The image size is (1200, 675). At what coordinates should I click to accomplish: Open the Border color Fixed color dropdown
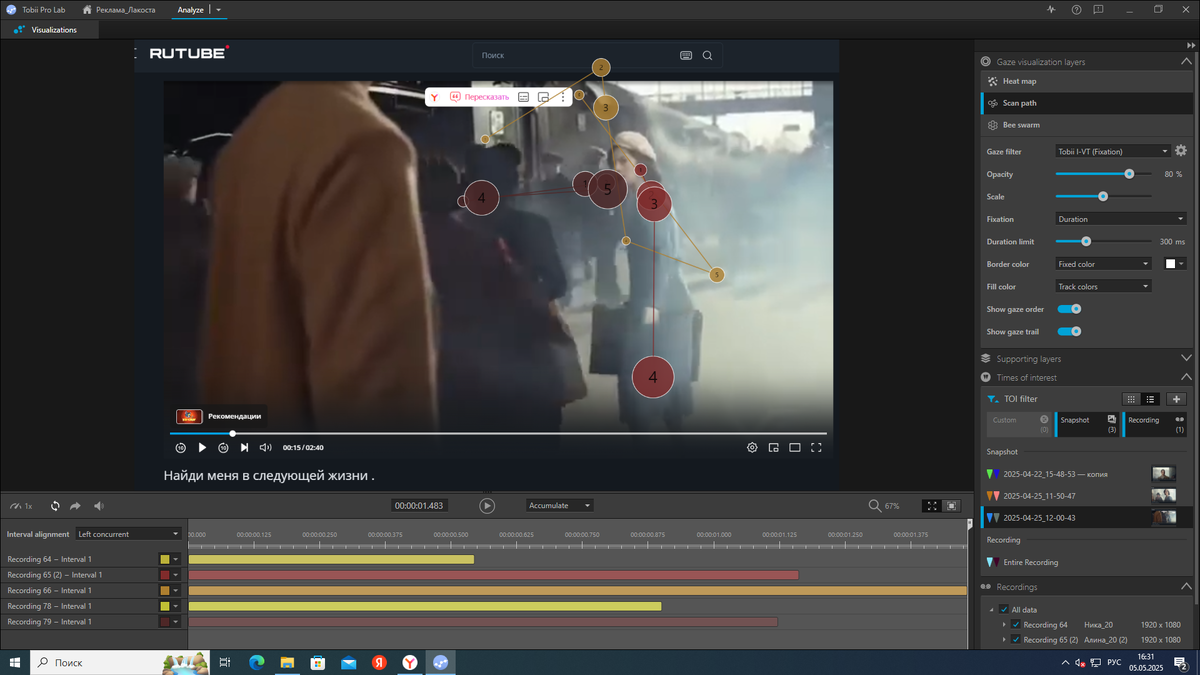(1104, 264)
